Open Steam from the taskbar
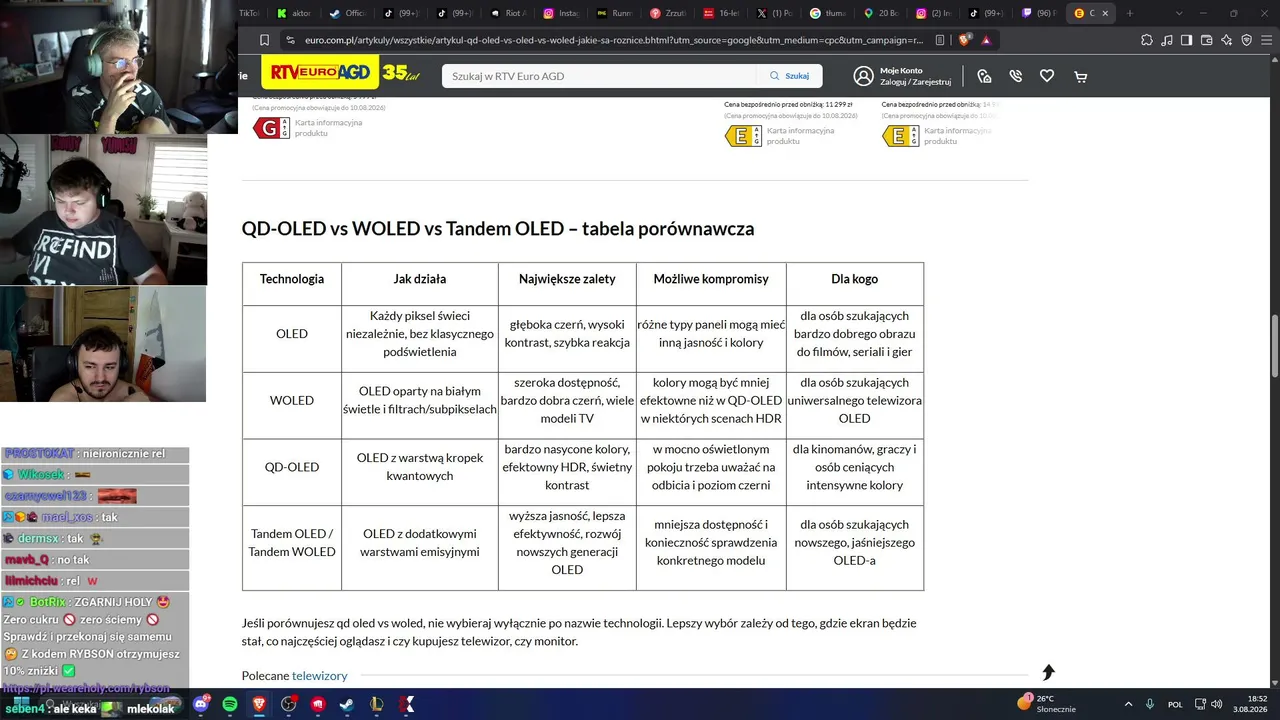This screenshot has width=1280, height=720. 348,704
